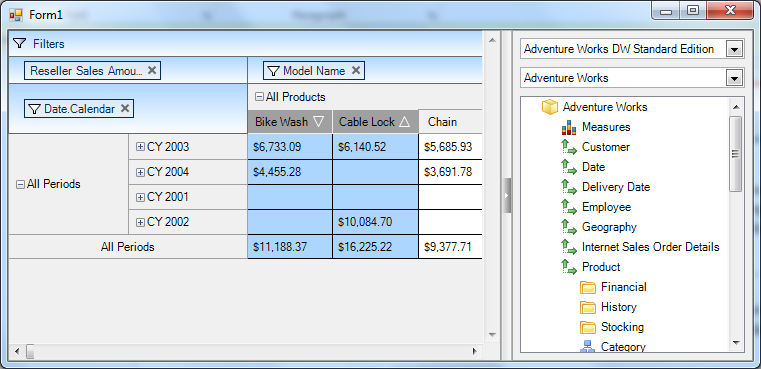Viewport: 761px width, 369px height.
Task: Select the Customer tree node
Action: (x=606, y=147)
